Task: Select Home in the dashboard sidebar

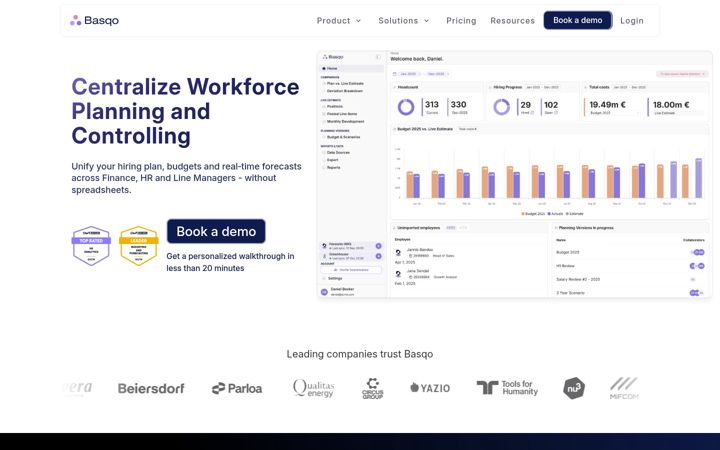Action: (x=352, y=68)
